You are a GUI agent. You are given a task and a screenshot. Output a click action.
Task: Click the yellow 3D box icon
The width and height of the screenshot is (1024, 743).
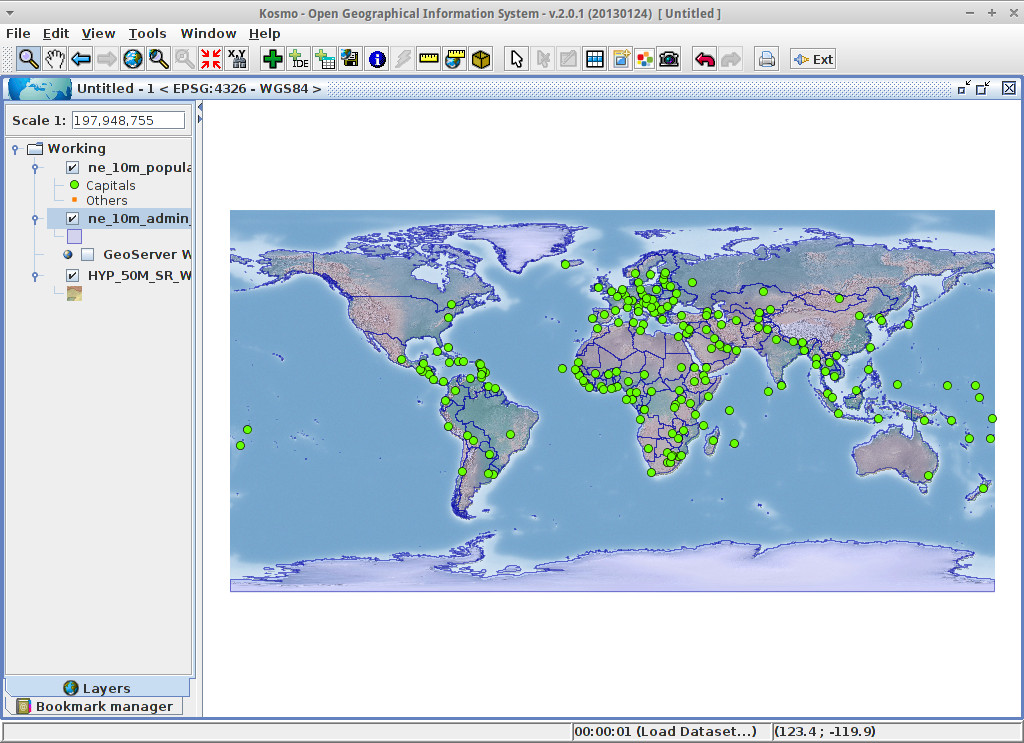tap(481, 59)
